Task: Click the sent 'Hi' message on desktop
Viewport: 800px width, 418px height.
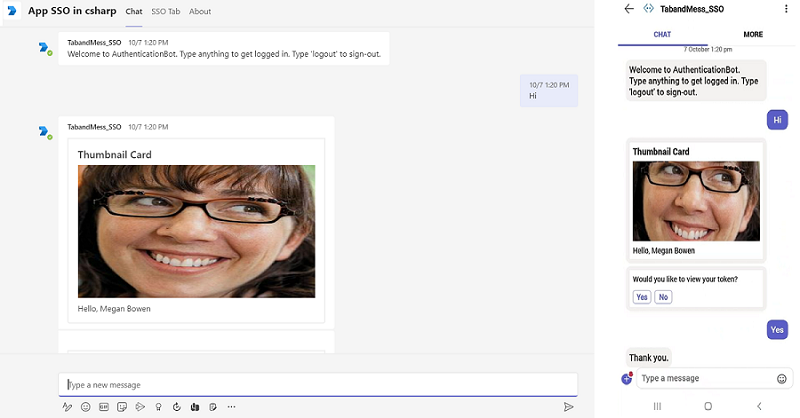Action: [x=549, y=91]
